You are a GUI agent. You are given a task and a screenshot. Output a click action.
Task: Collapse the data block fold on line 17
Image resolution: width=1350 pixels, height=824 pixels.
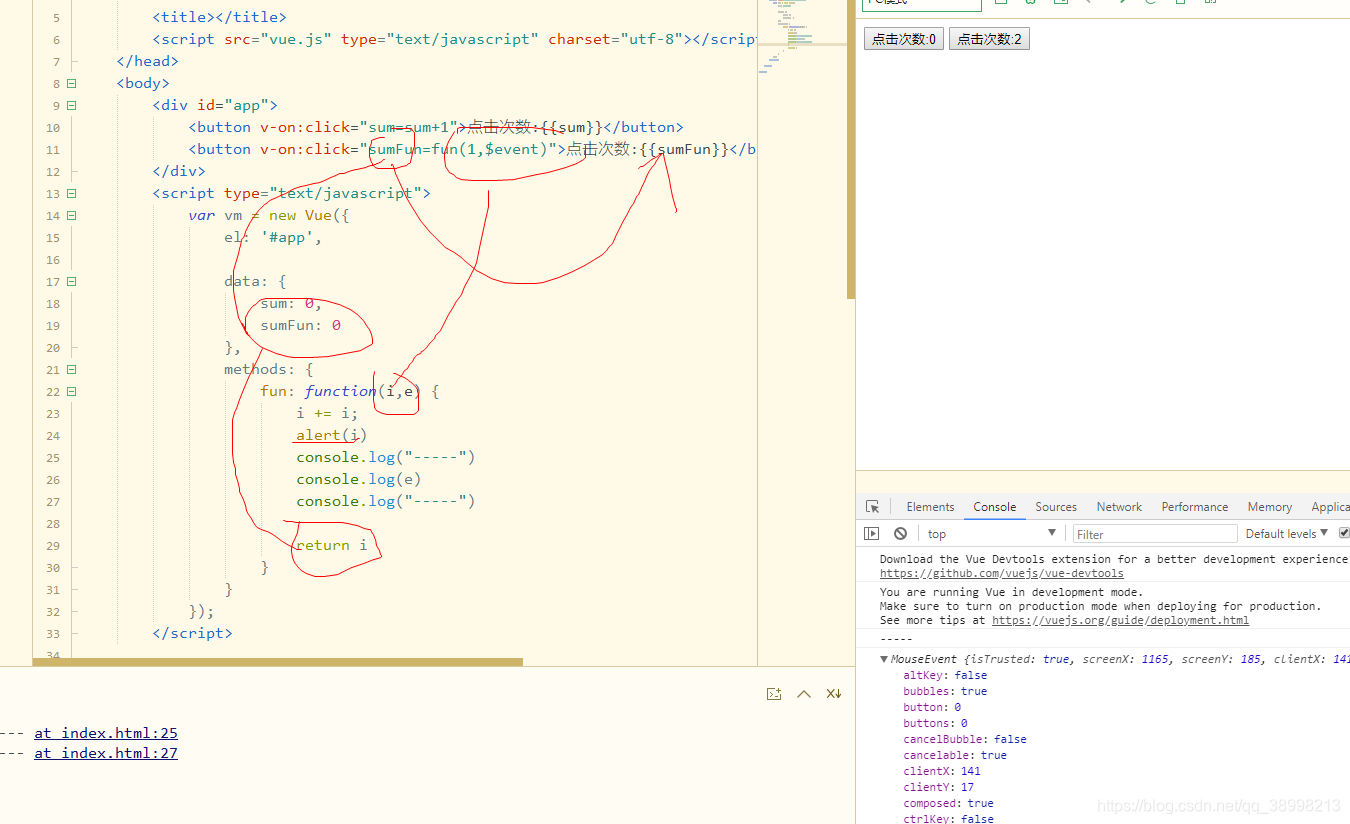(x=72, y=282)
